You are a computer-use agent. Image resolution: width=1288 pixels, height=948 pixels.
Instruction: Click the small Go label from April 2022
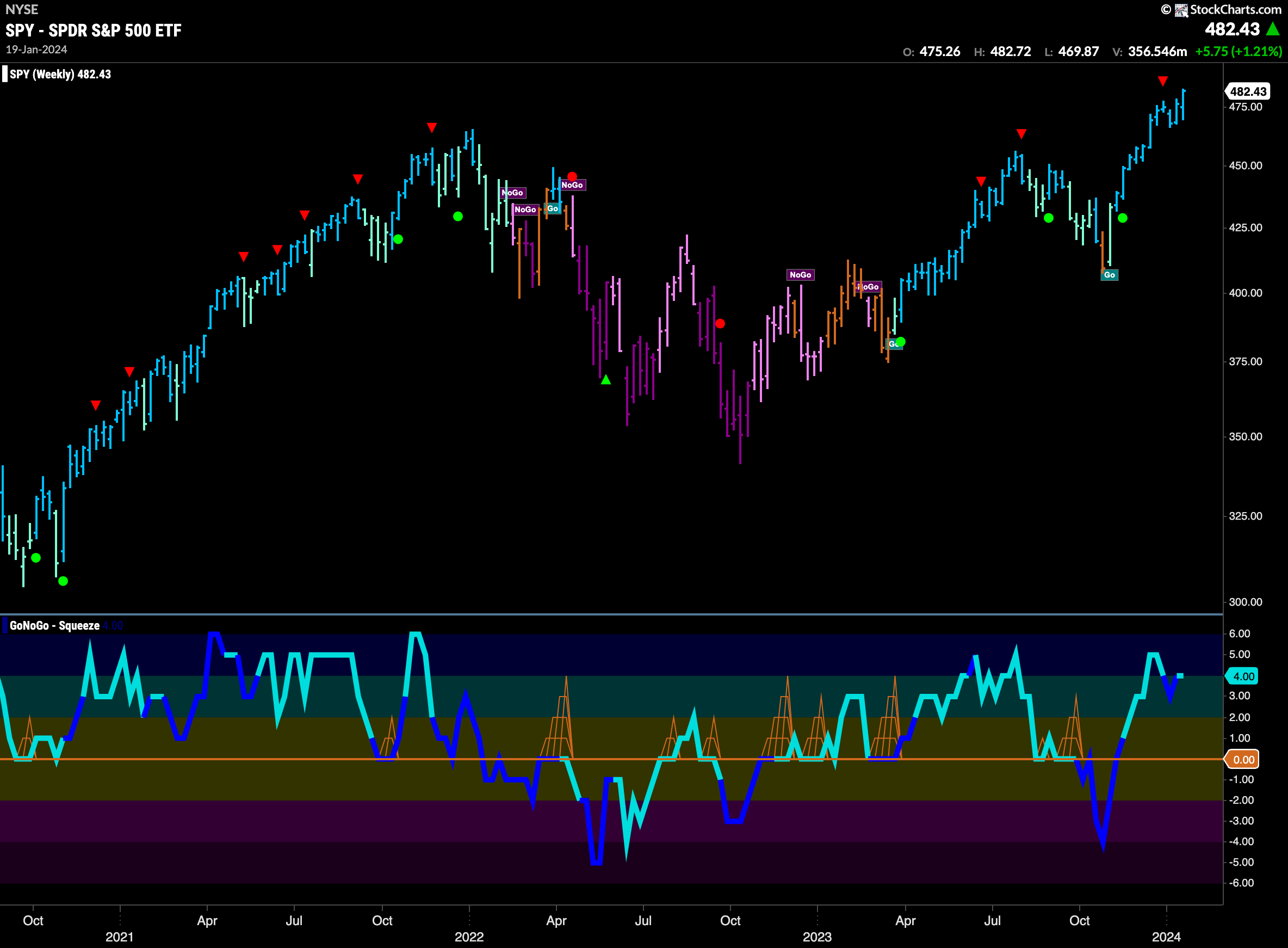pos(552,208)
